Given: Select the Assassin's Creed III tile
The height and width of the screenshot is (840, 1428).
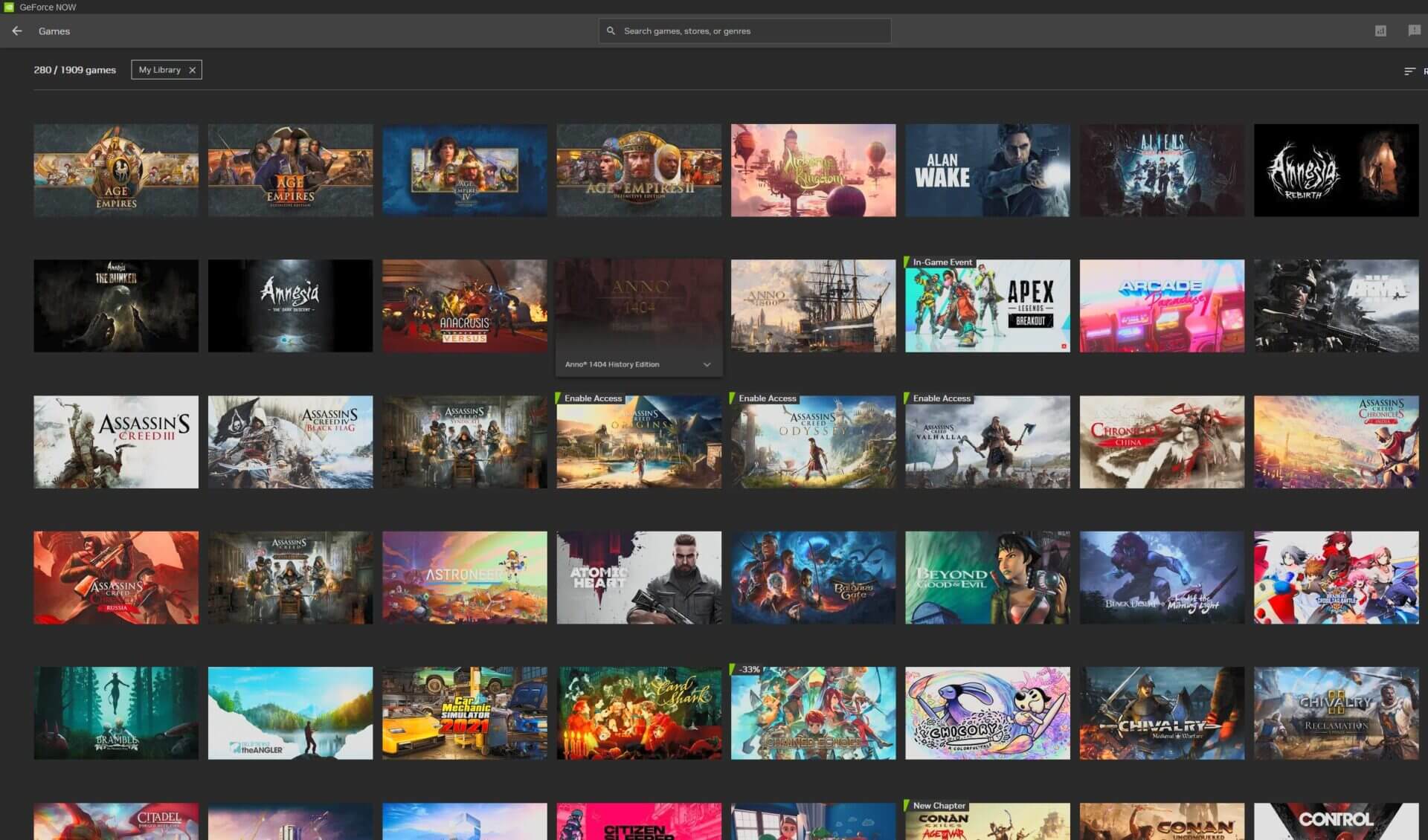Looking at the screenshot, I should pyautogui.click(x=116, y=442).
